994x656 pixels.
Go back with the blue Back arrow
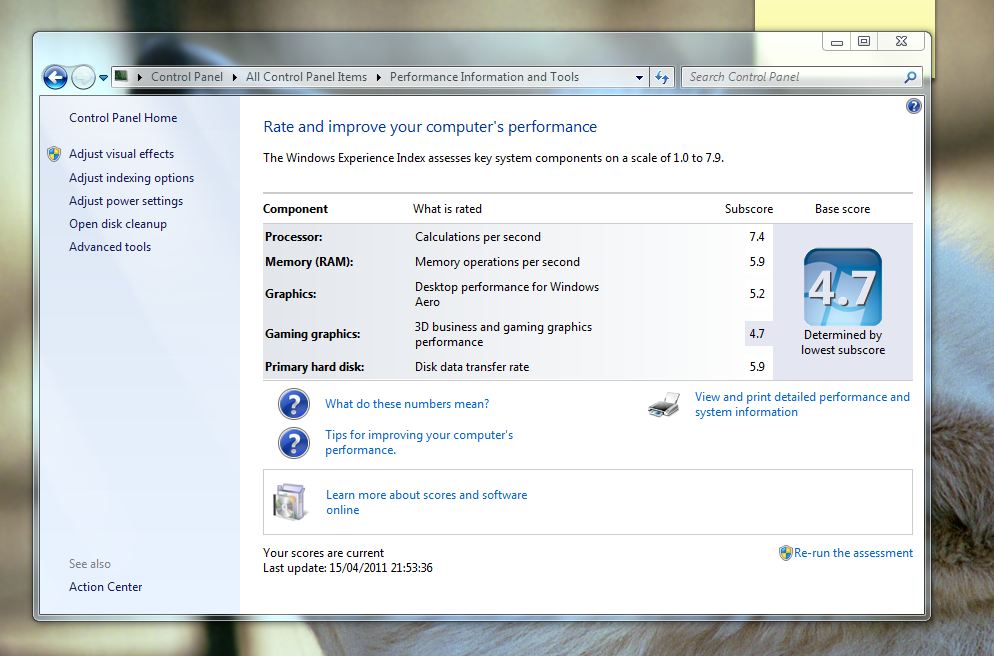[x=55, y=77]
